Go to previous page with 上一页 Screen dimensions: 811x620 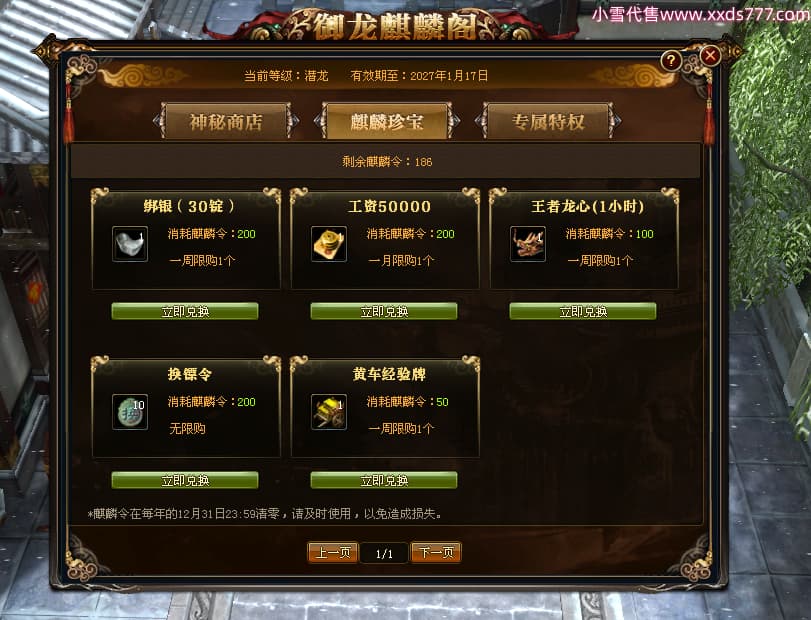pyautogui.click(x=333, y=552)
